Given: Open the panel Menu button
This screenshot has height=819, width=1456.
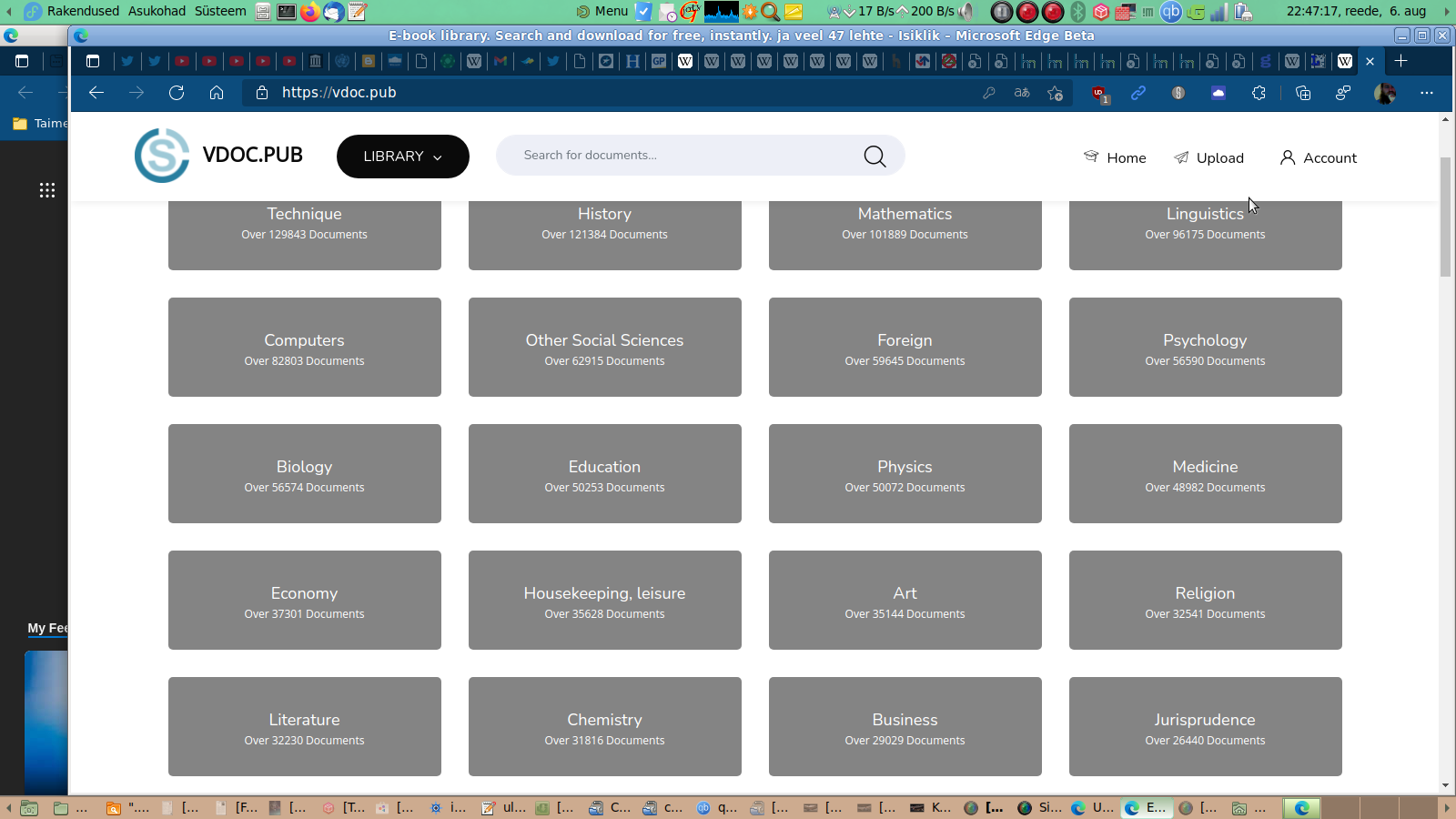Looking at the screenshot, I should click(602, 11).
